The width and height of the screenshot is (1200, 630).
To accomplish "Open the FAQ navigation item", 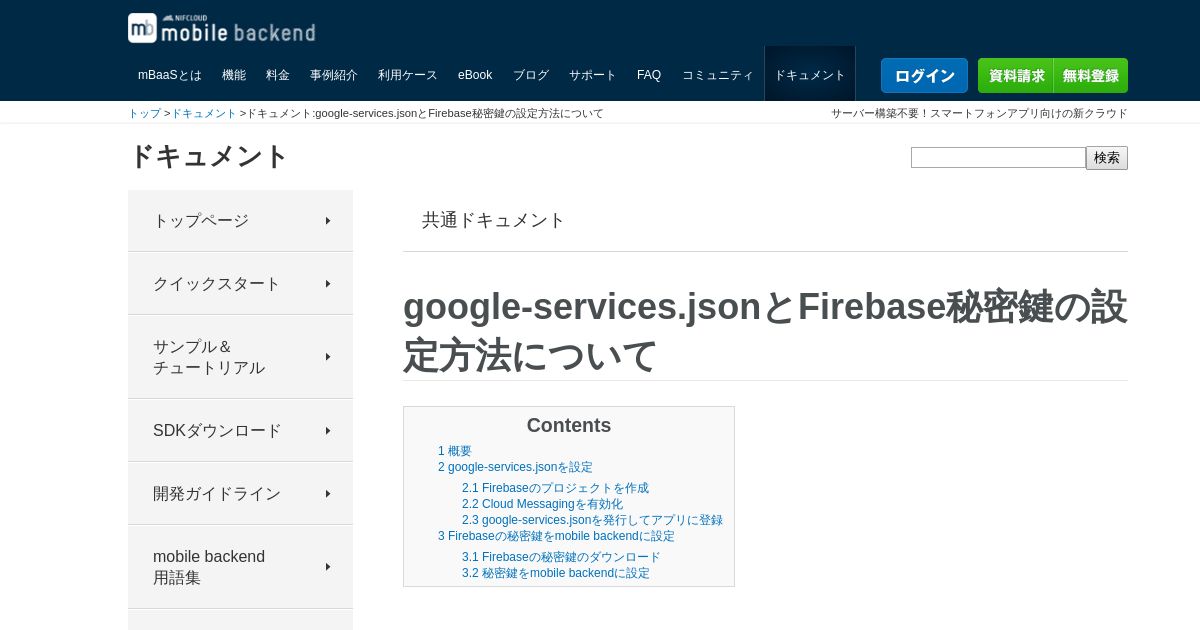I will pos(649,75).
